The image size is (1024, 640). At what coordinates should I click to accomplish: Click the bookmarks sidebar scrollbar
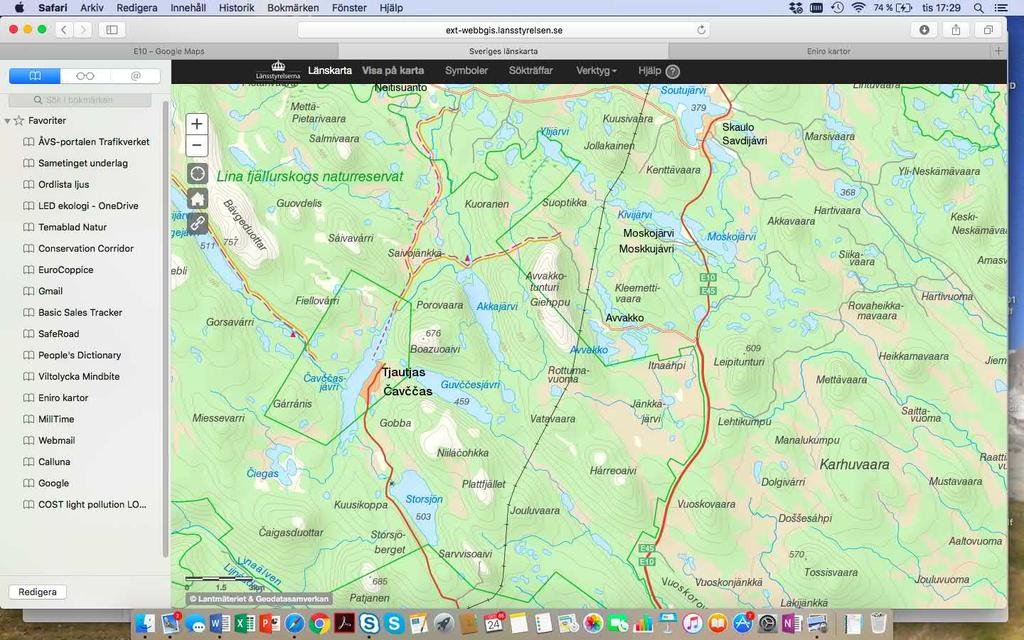pyautogui.click(x=165, y=328)
